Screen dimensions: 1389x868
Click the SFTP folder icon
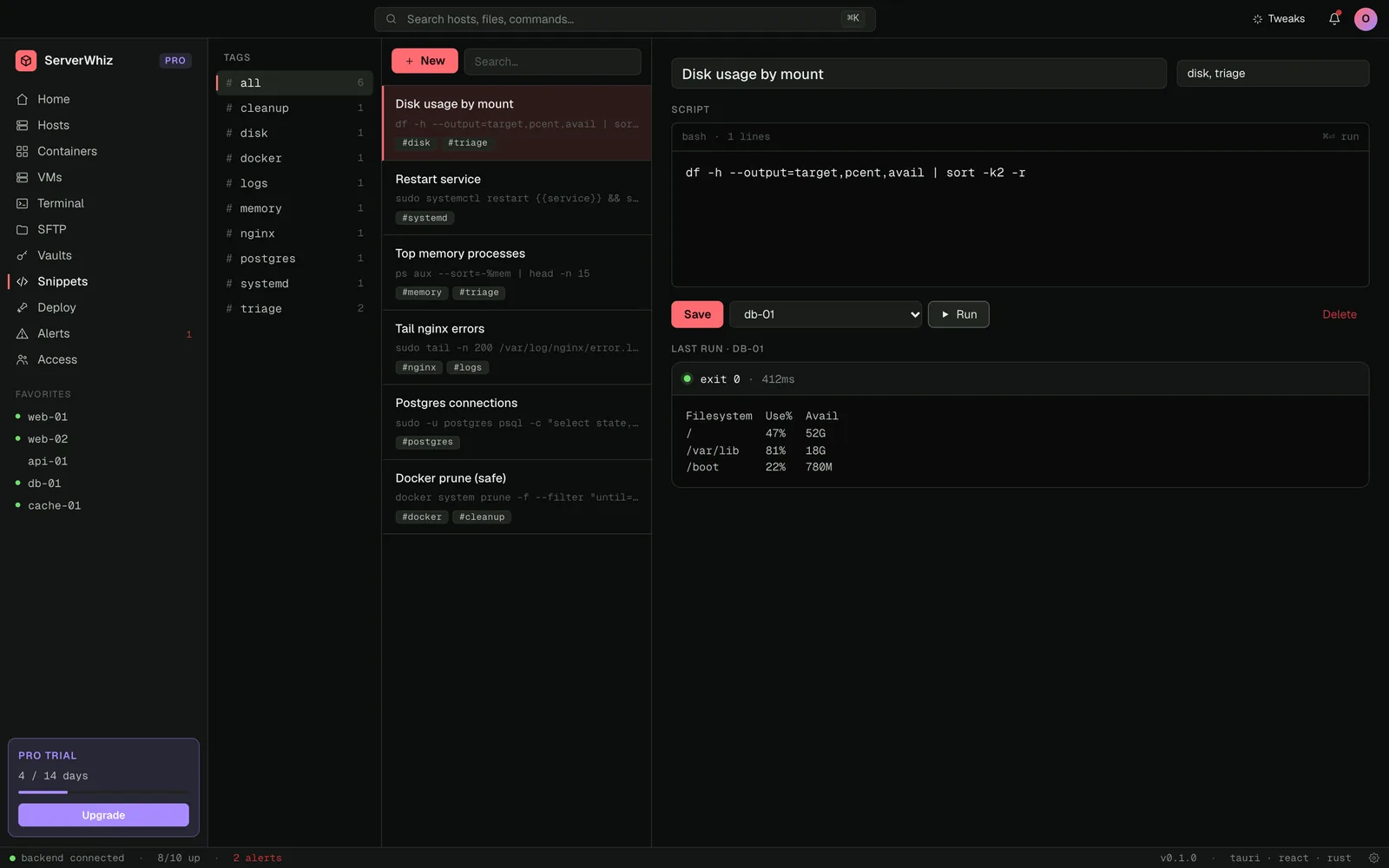pyautogui.click(x=23, y=229)
